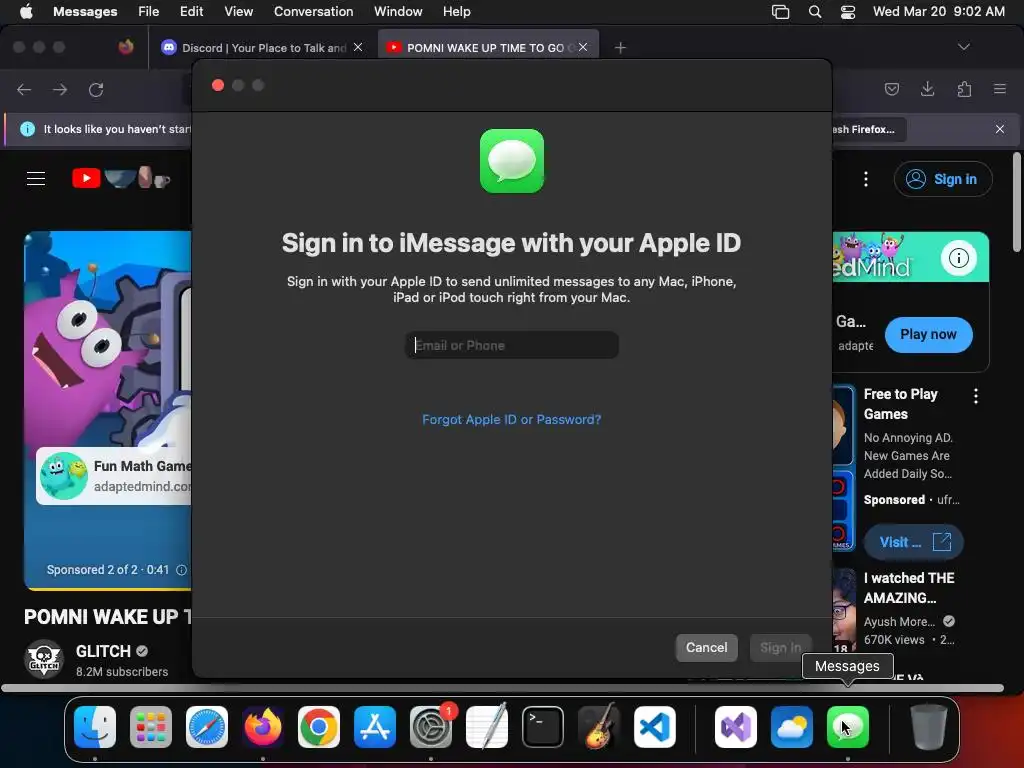Go back in Firefox

tap(24, 89)
